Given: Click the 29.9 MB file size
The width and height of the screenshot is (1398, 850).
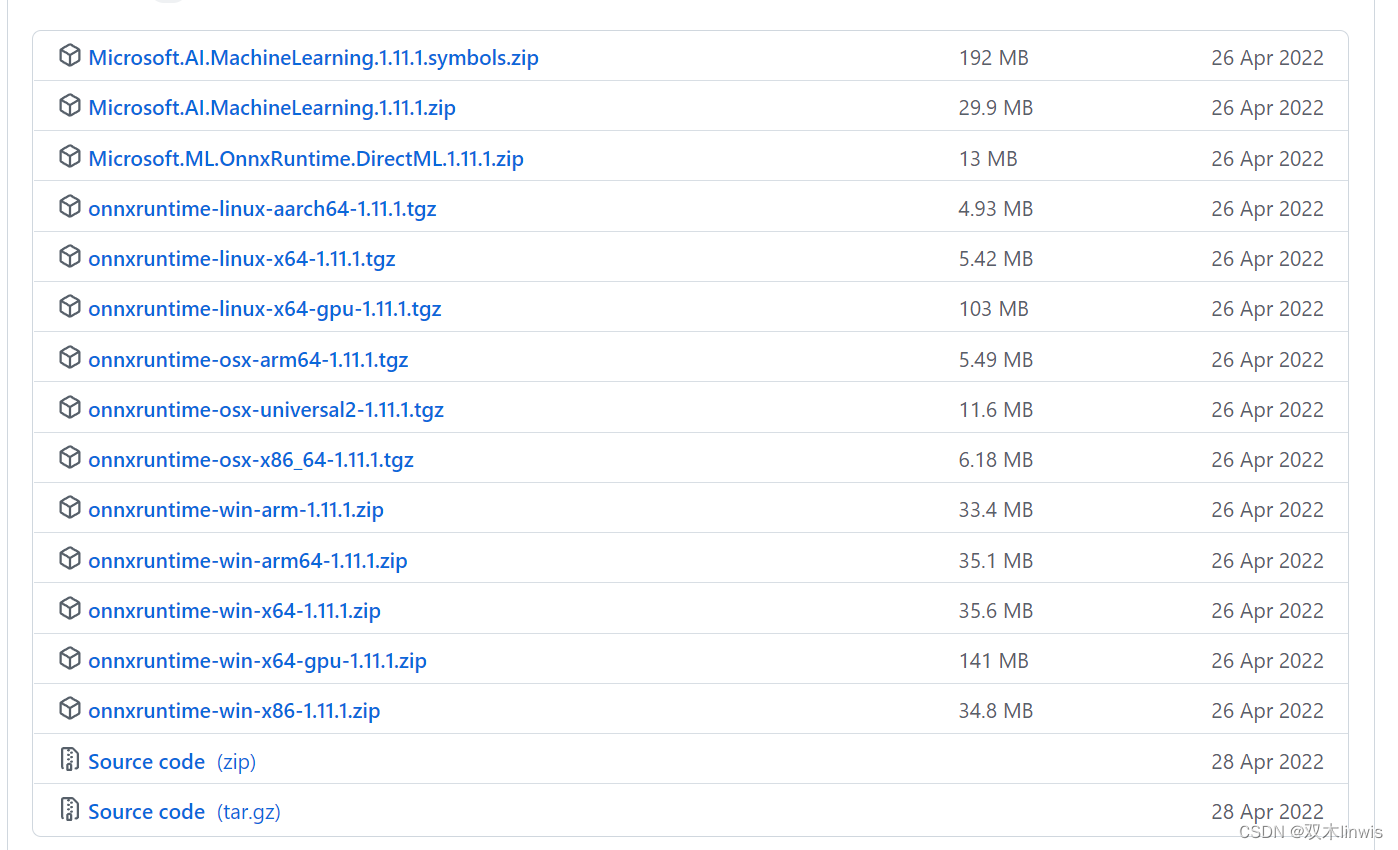Looking at the screenshot, I should 996,108.
